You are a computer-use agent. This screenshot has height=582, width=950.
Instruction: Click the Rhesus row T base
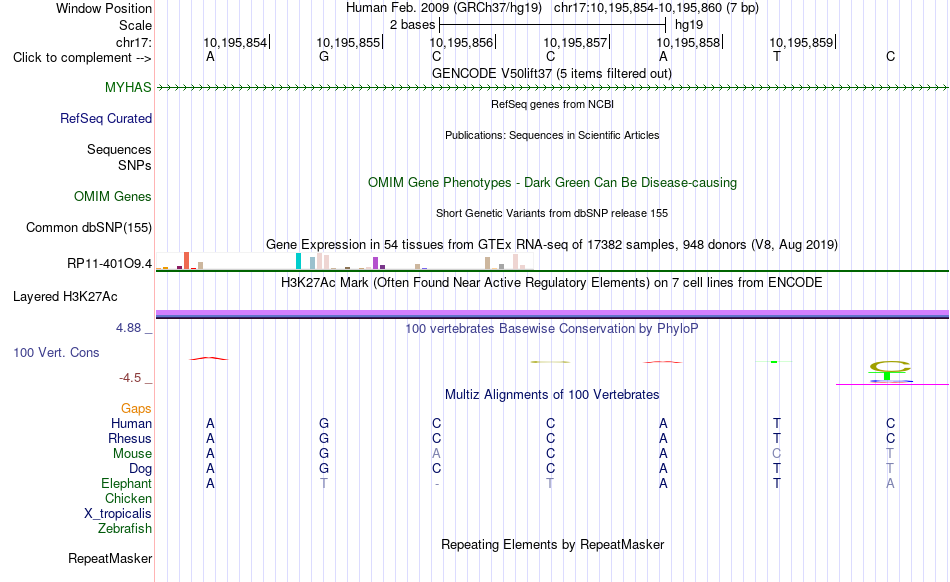pyautogui.click(x=777, y=438)
